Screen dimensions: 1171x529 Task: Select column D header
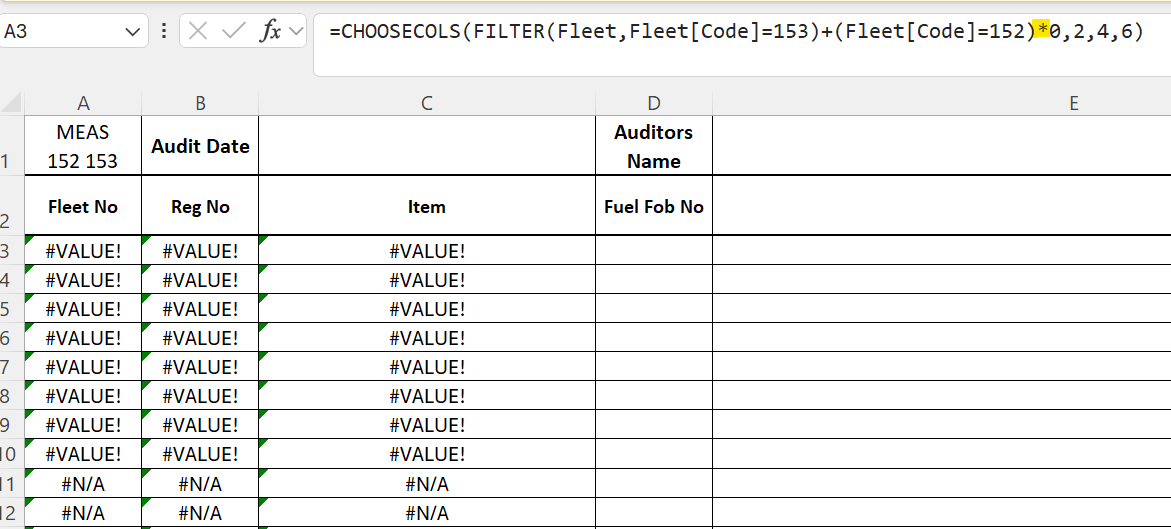(x=654, y=104)
